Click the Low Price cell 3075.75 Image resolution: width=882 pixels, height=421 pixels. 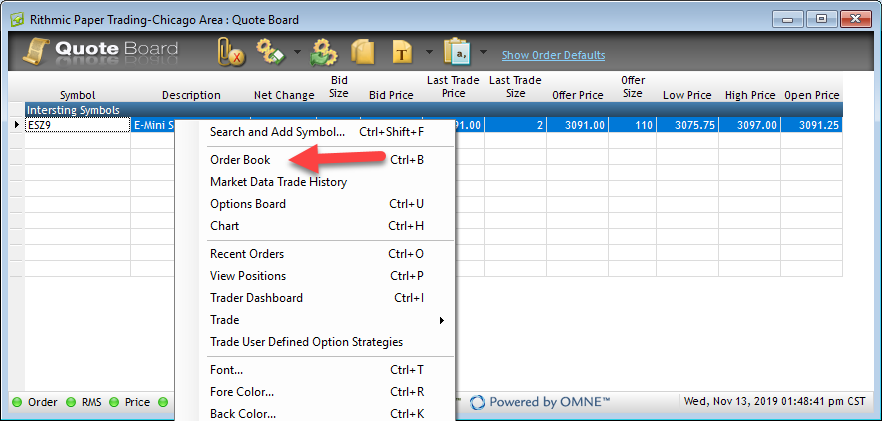point(687,125)
